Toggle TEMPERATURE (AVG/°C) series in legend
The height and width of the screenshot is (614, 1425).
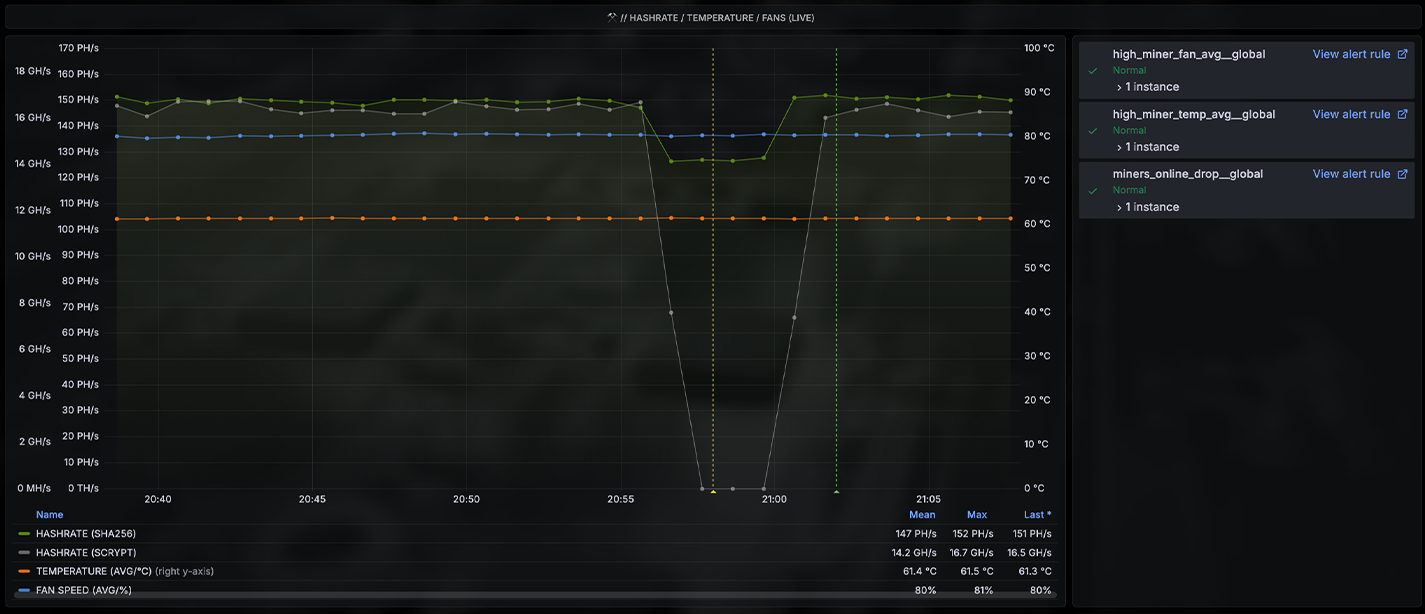pos(96,571)
